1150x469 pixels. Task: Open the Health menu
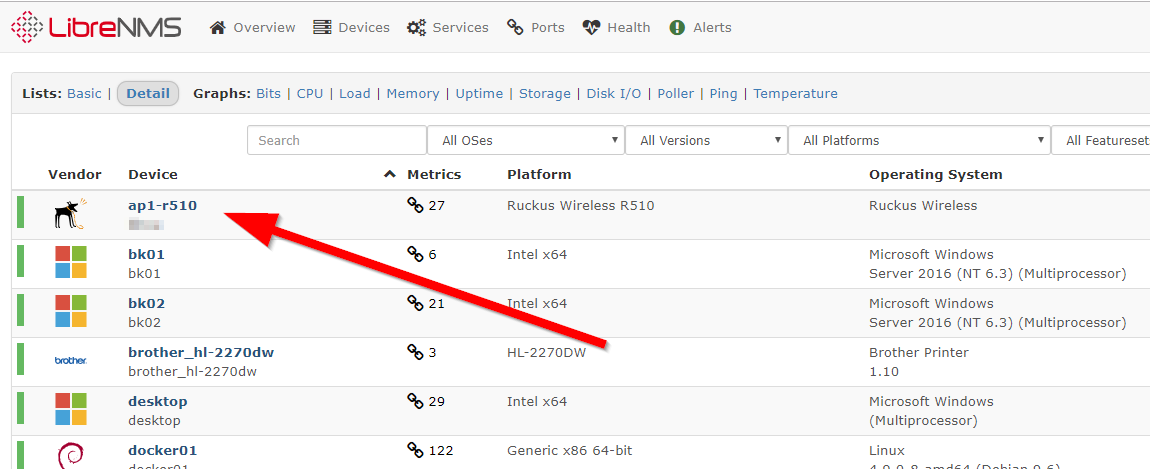[616, 27]
